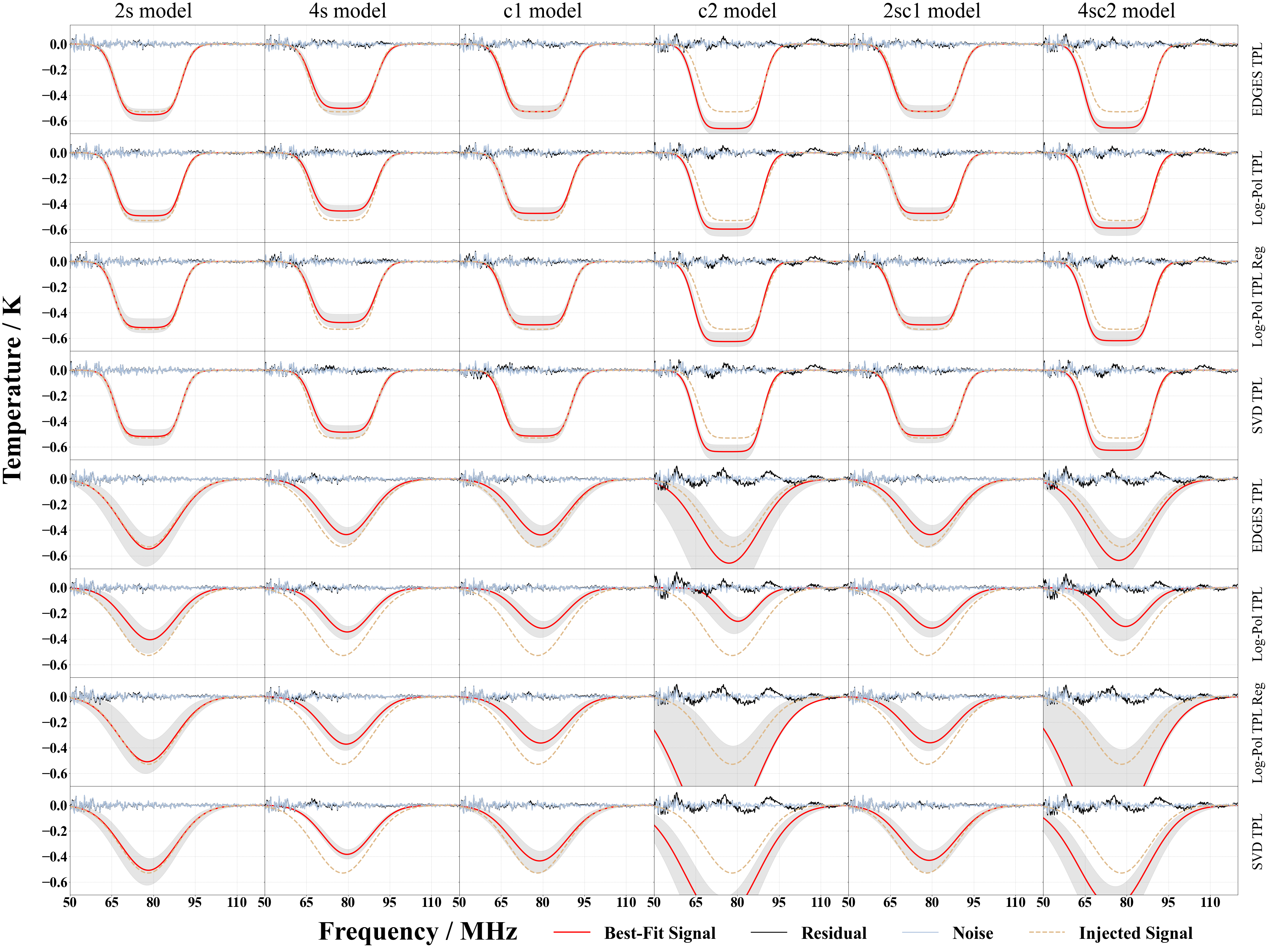The image size is (1268, 952).
Task: Click the "Residual" legend label
Action: (834, 933)
